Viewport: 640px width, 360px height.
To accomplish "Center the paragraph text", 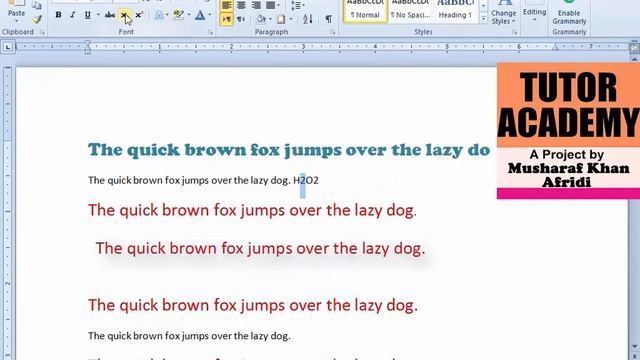I will (241, 5).
